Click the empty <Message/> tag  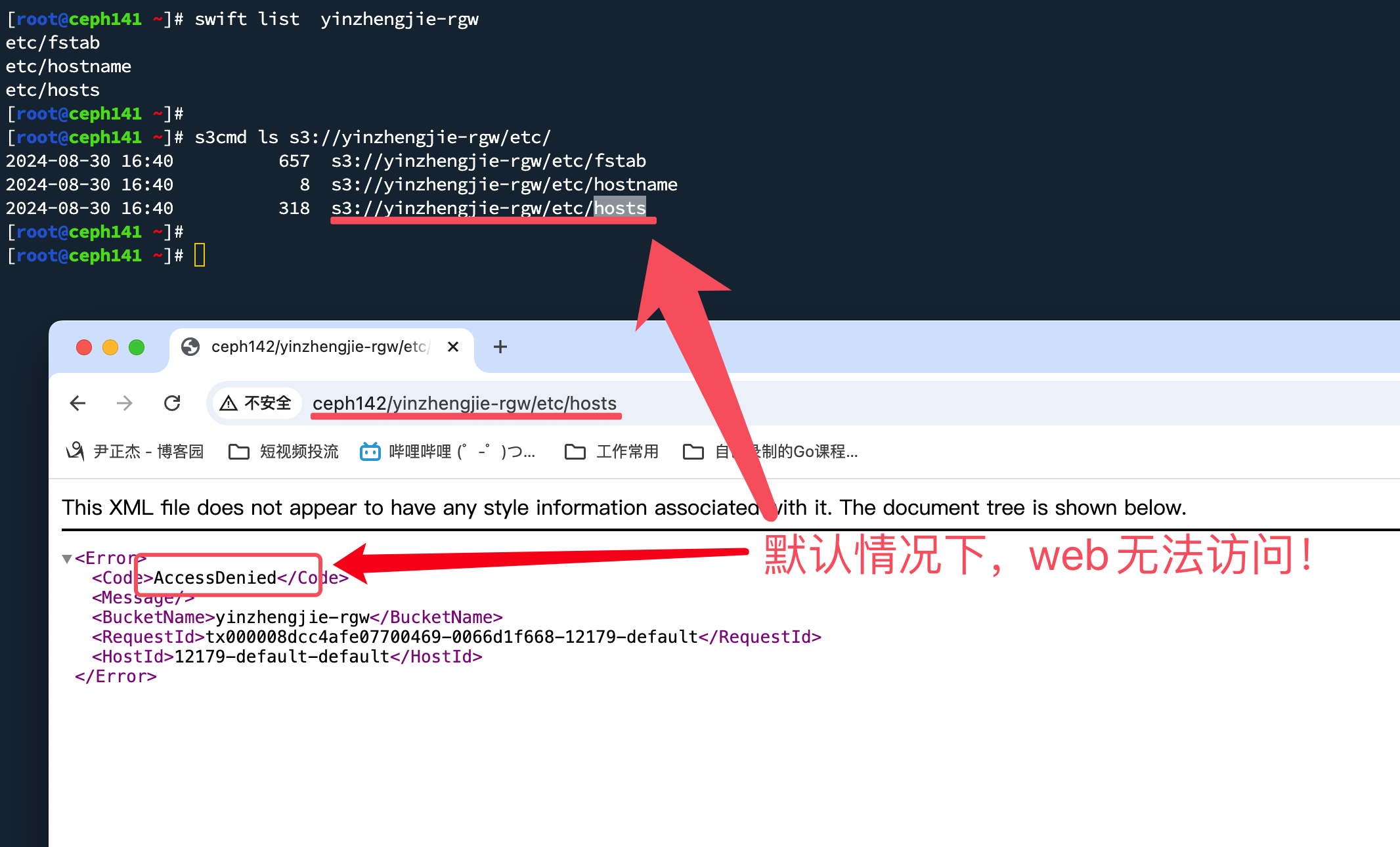(143, 597)
